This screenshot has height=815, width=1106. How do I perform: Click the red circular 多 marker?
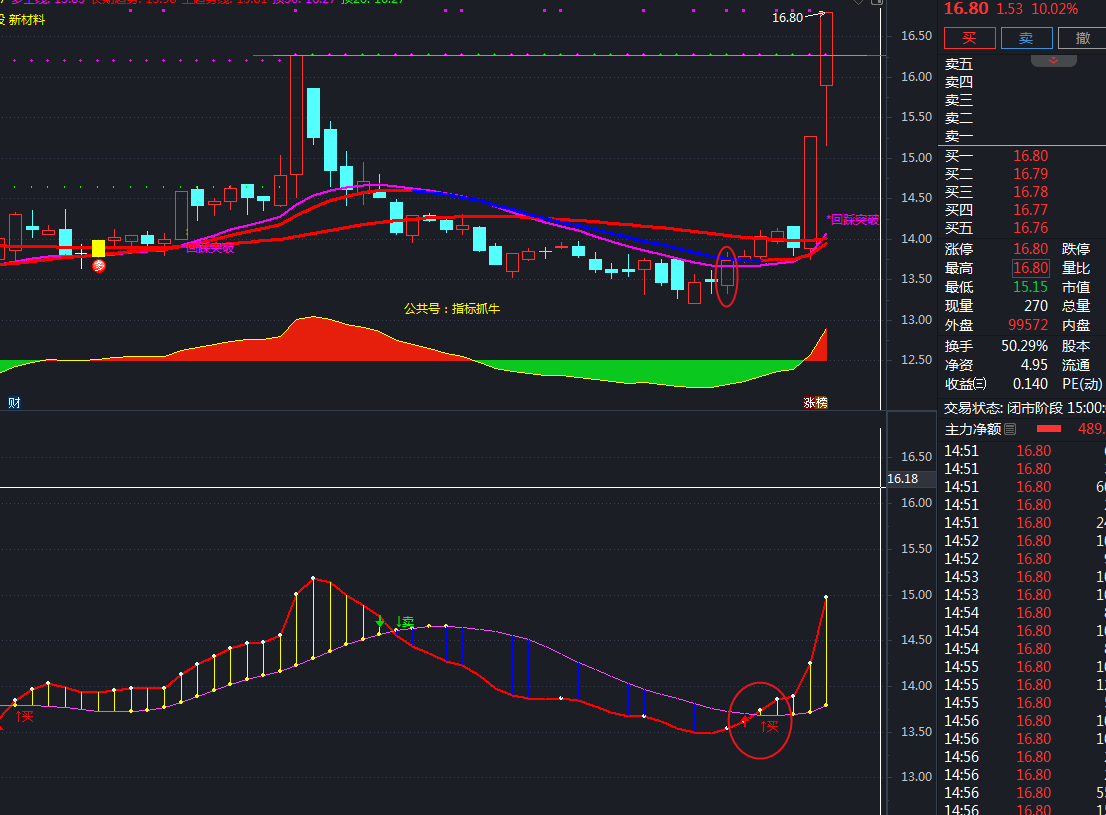pos(99,266)
